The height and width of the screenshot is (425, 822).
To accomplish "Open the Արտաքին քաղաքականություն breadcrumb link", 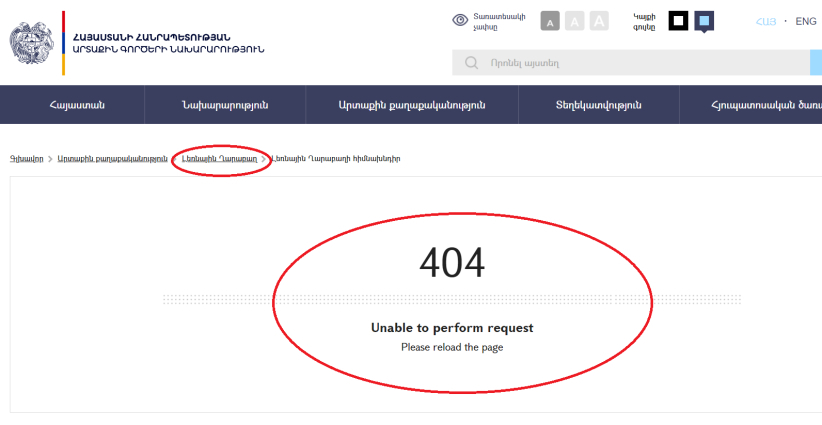I will (111, 159).
